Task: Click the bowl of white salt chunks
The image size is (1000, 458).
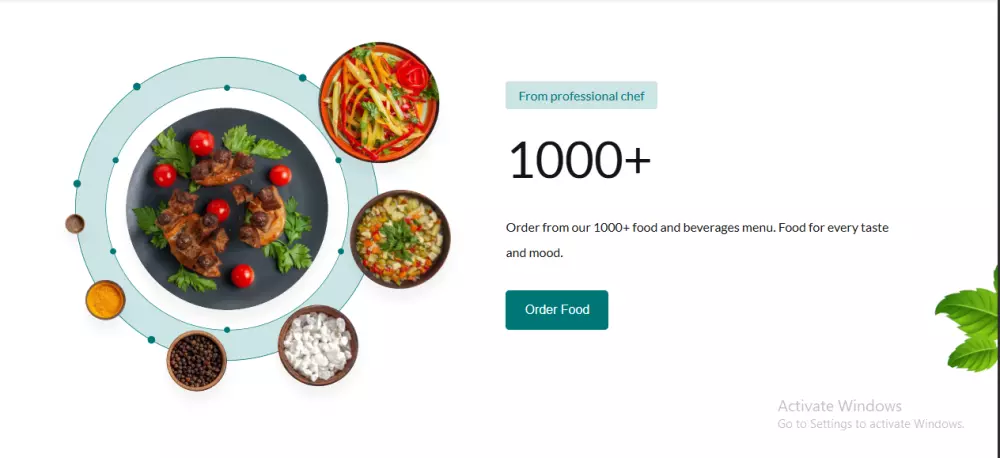Action: pyautogui.click(x=318, y=345)
